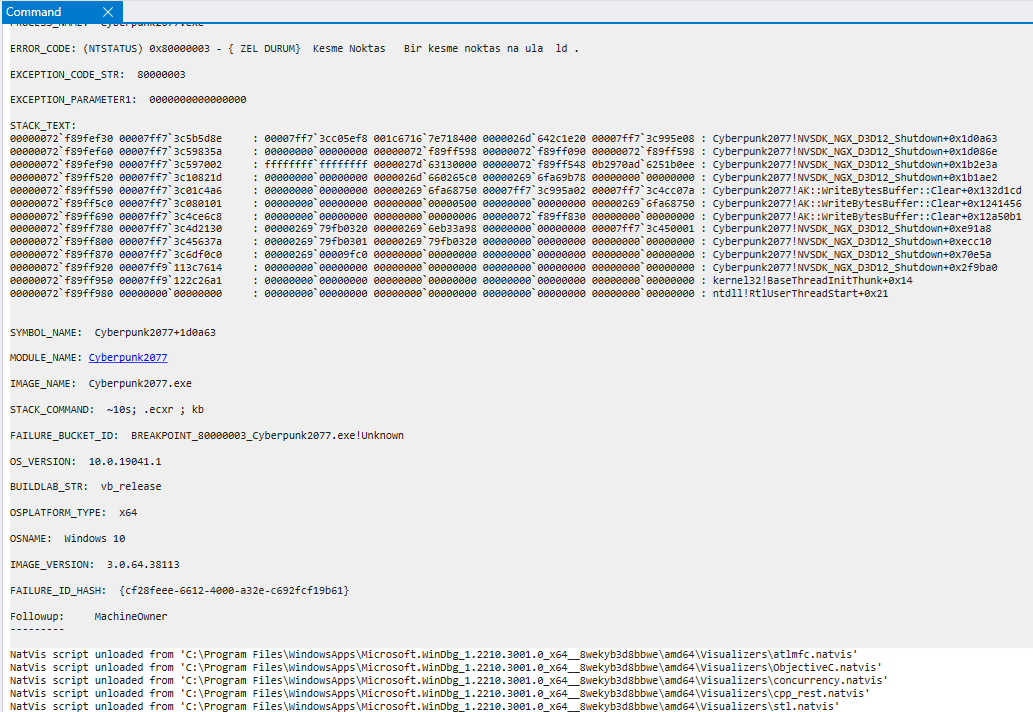Click IMAGE_VERSION value 3.0.64.38113
Screen dimensions: 1033x712
[143, 564]
